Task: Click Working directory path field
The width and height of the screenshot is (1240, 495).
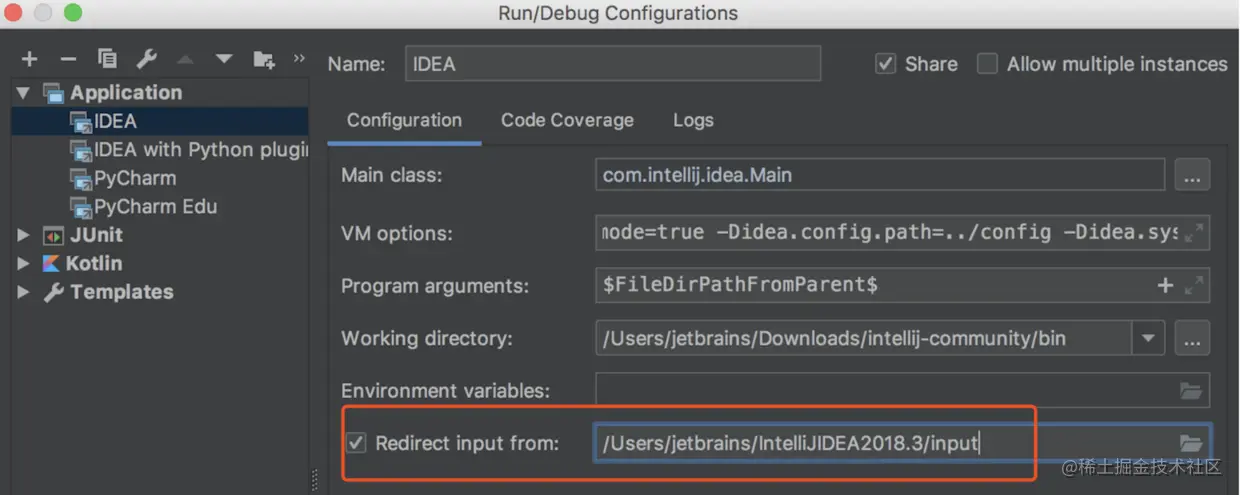Action: point(864,338)
